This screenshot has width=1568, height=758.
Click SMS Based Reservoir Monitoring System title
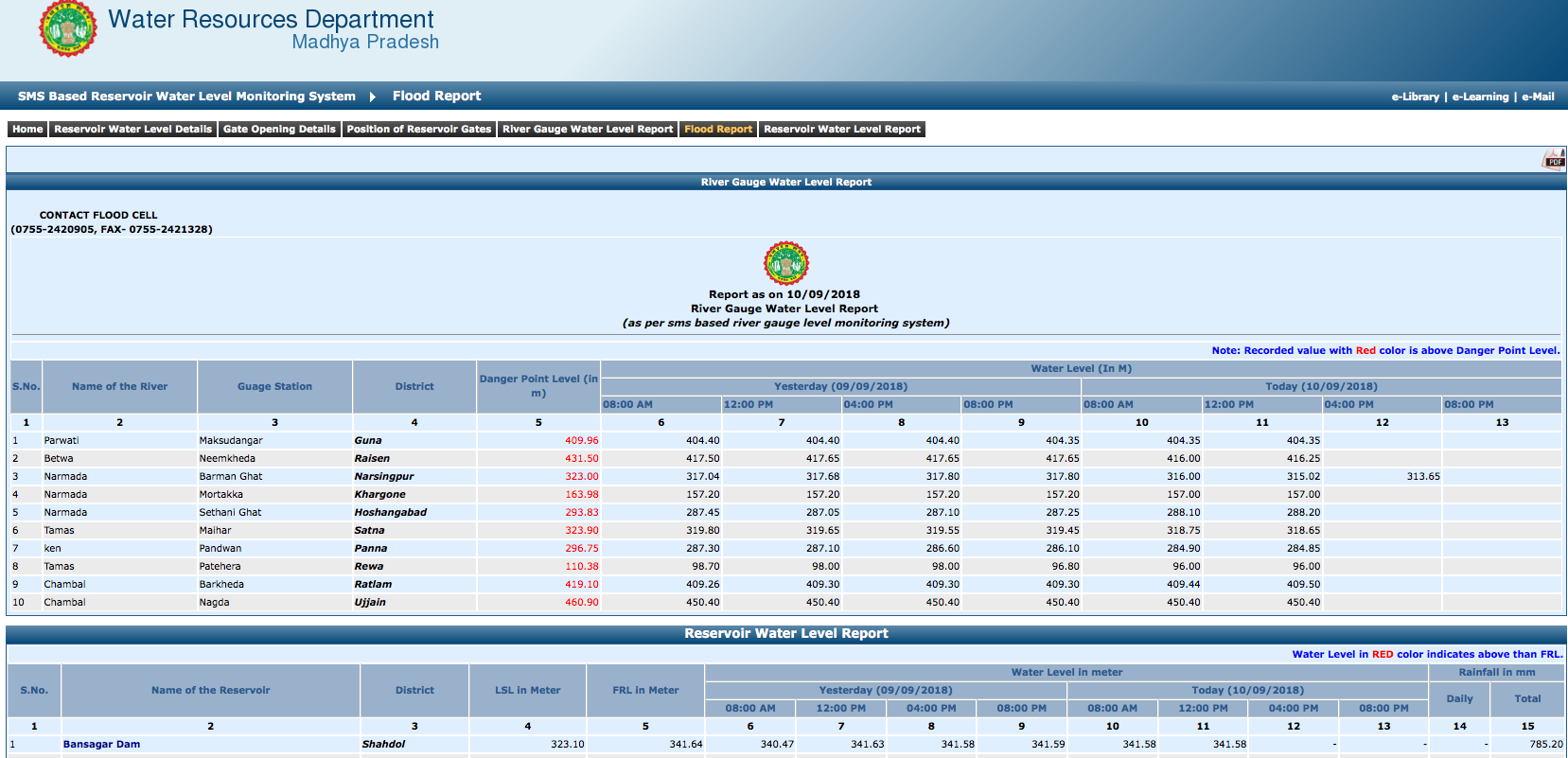coord(186,97)
